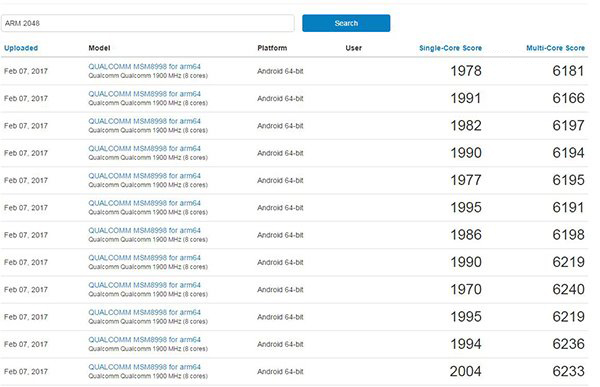Open MSM8998 result with single-core score 1991
Viewport: 600px width, 387px height.
145,93
